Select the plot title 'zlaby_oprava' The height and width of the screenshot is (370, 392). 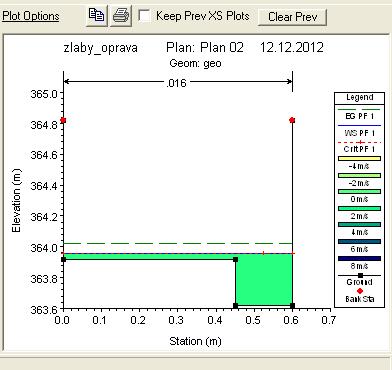100,48
